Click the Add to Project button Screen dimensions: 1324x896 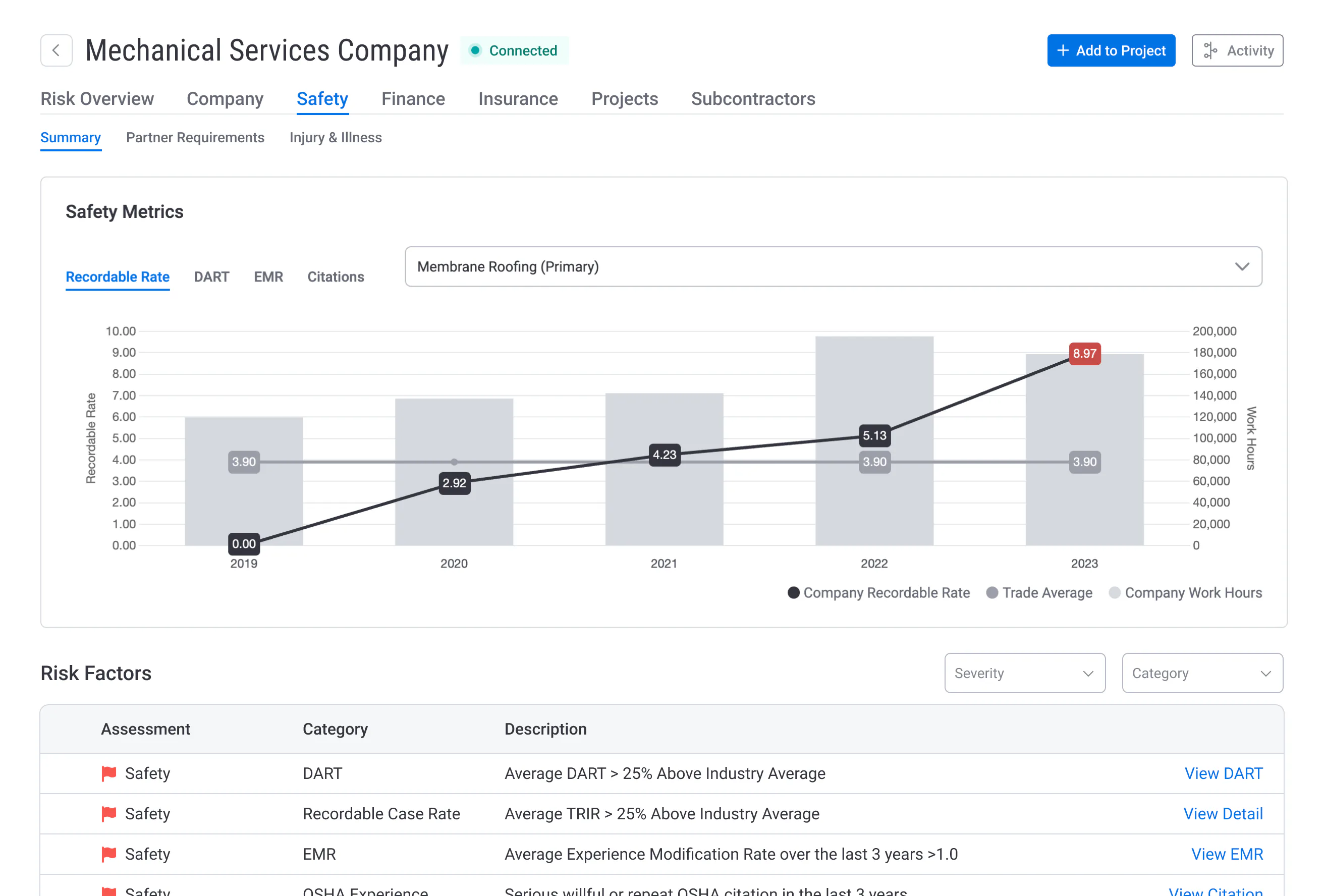(x=1111, y=50)
